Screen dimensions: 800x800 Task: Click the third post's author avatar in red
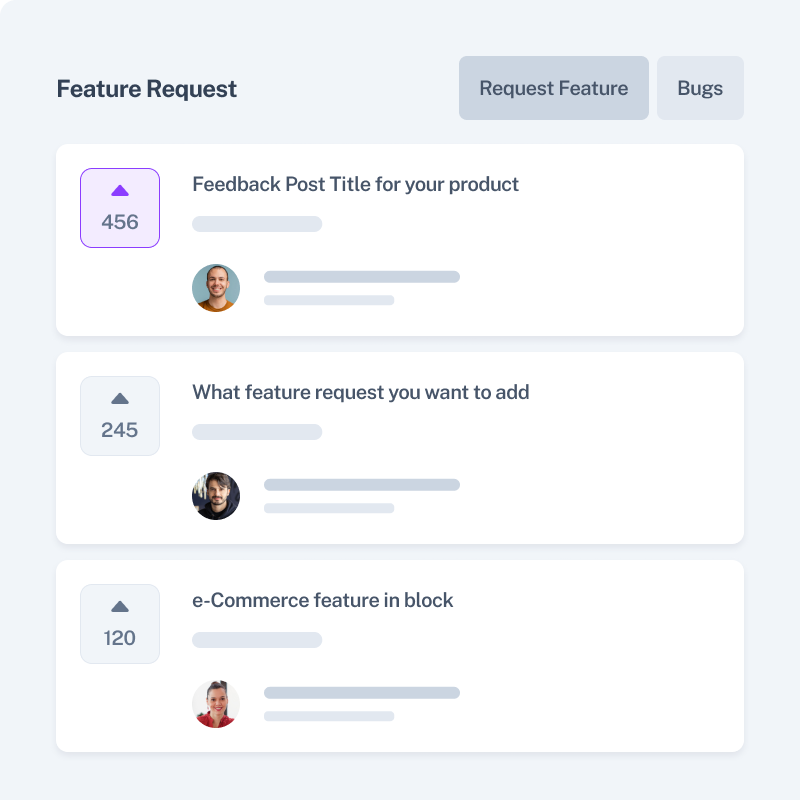click(216, 704)
